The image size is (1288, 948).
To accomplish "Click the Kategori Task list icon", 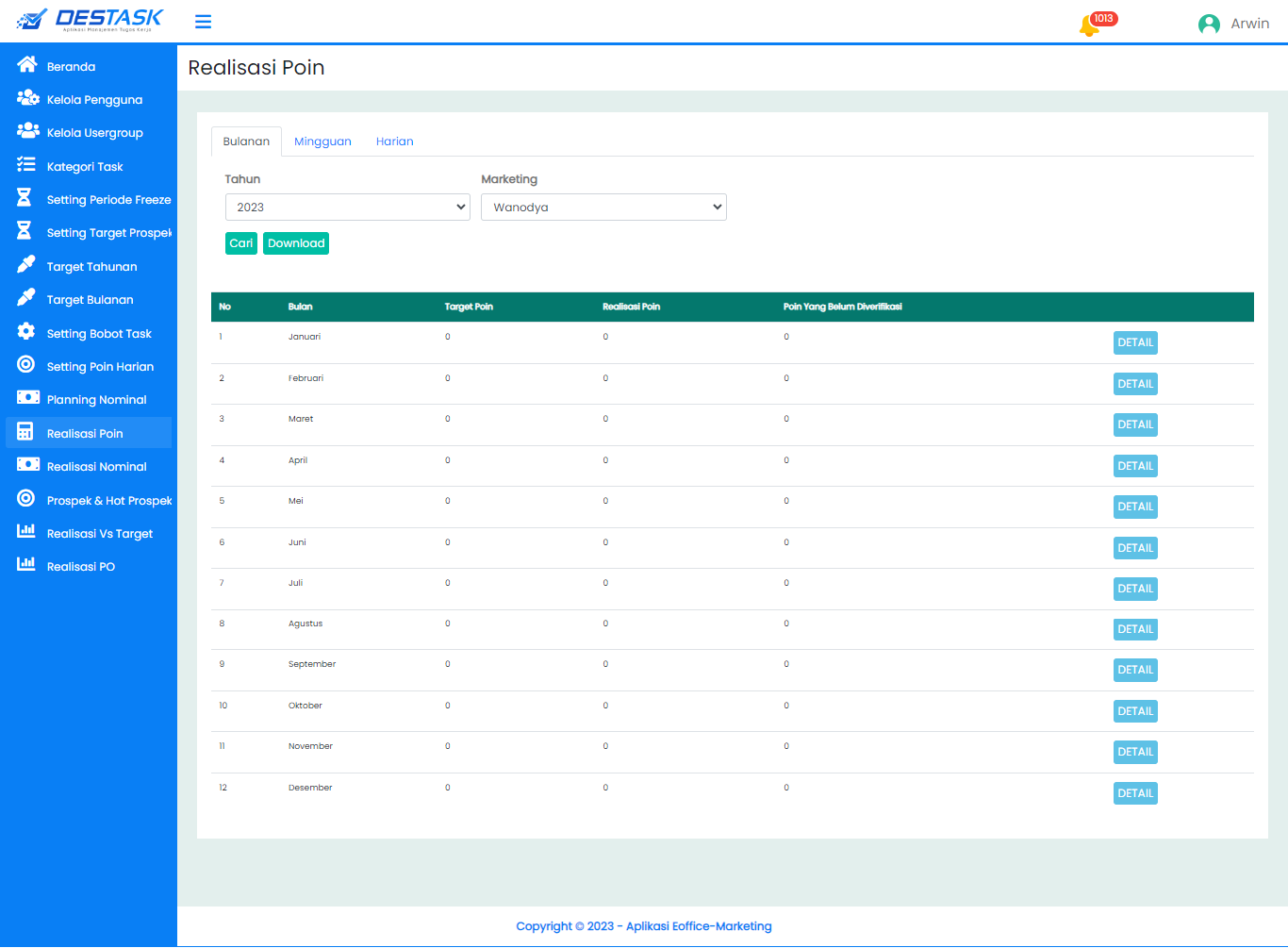I will 26,165.
